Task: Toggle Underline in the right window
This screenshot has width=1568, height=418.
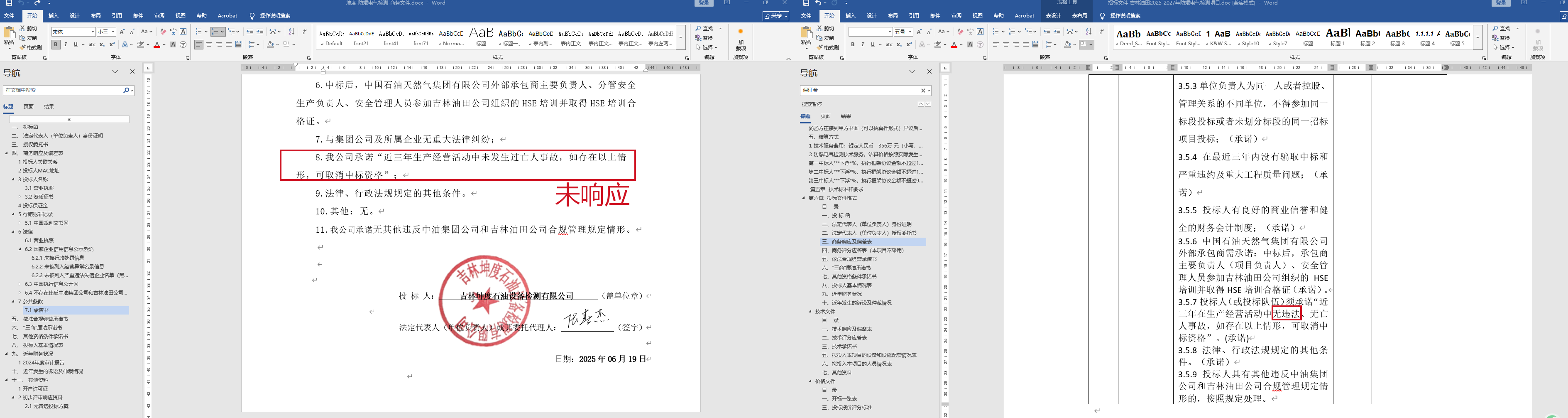Action: 872,44
